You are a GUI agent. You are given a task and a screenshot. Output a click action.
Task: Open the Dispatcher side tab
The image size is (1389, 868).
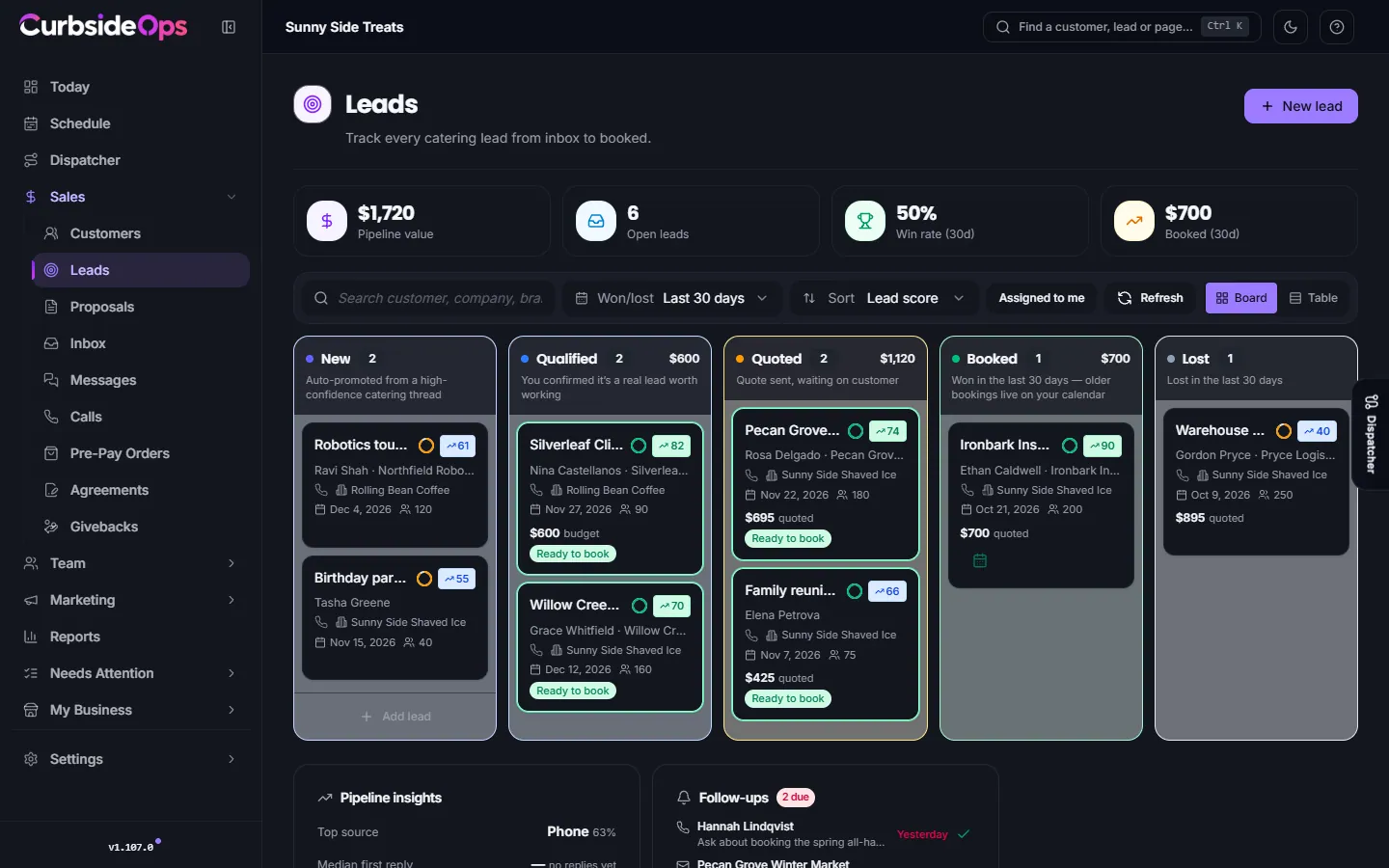(1371, 435)
